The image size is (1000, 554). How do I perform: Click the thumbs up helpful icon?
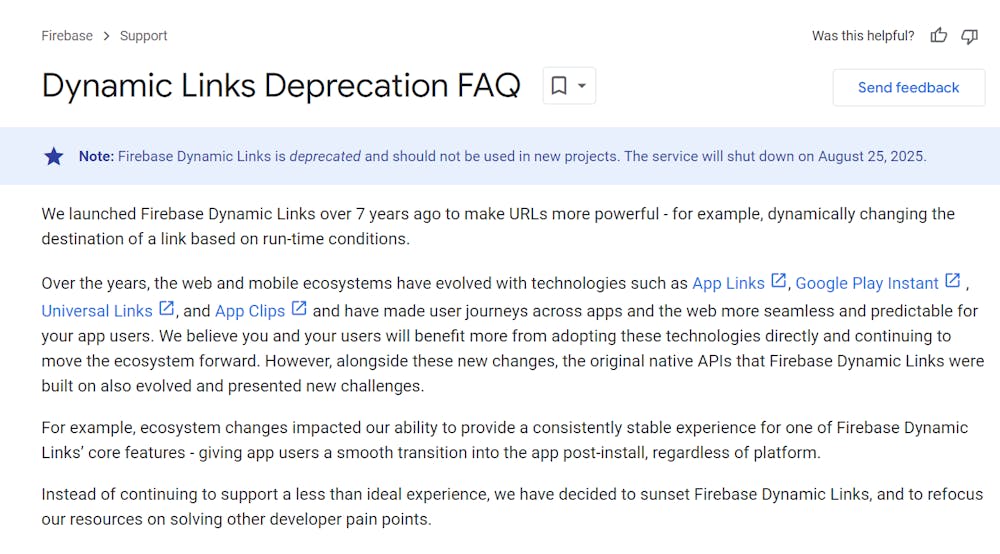pos(938,36)
